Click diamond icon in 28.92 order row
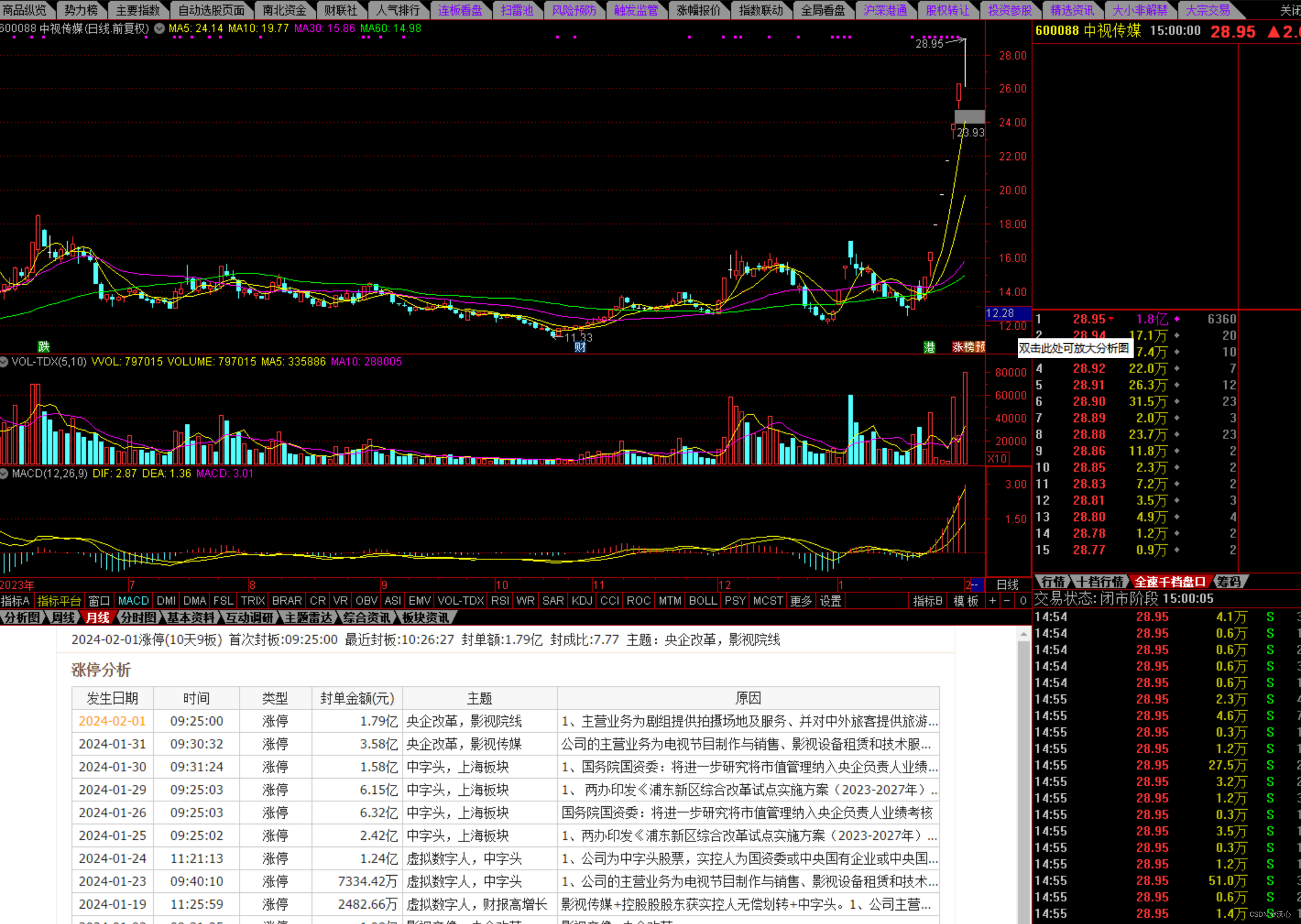Screen dimensions: 1301x924 tap(1176, 368)
